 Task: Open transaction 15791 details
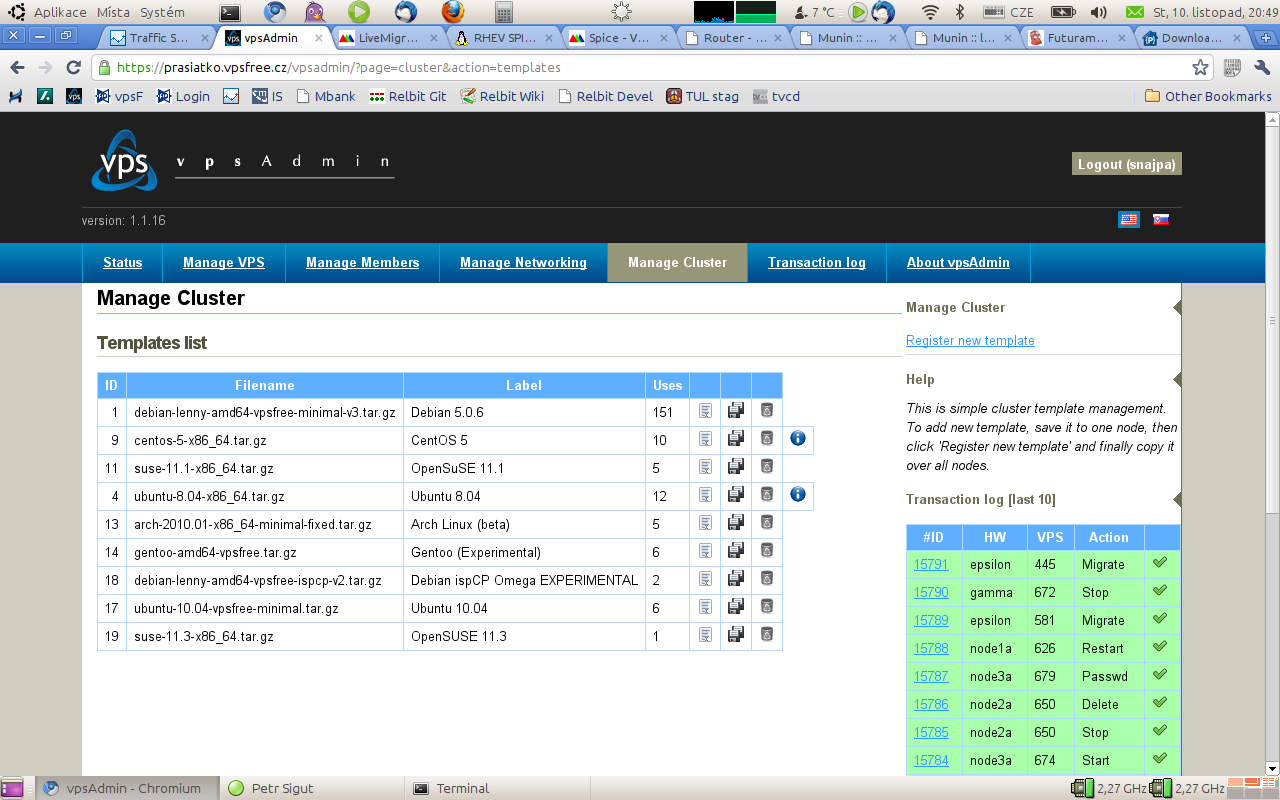[931, 565]
